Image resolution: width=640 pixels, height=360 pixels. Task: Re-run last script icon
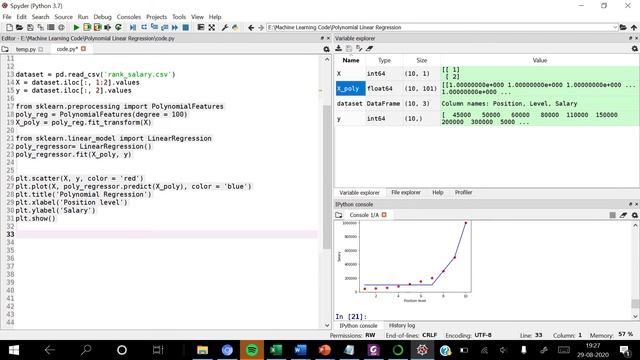(x=118, y=27)
